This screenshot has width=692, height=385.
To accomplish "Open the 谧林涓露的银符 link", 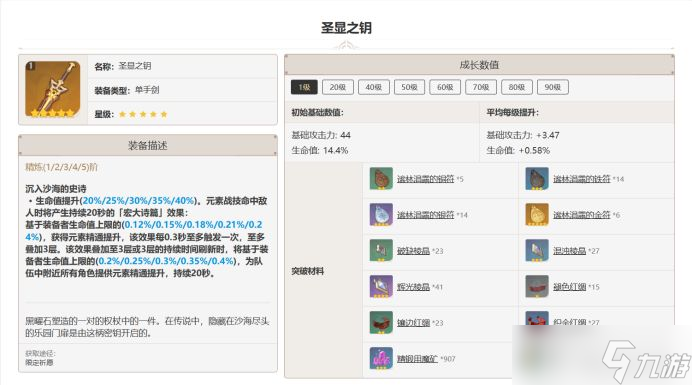I will tap(425, 215).
